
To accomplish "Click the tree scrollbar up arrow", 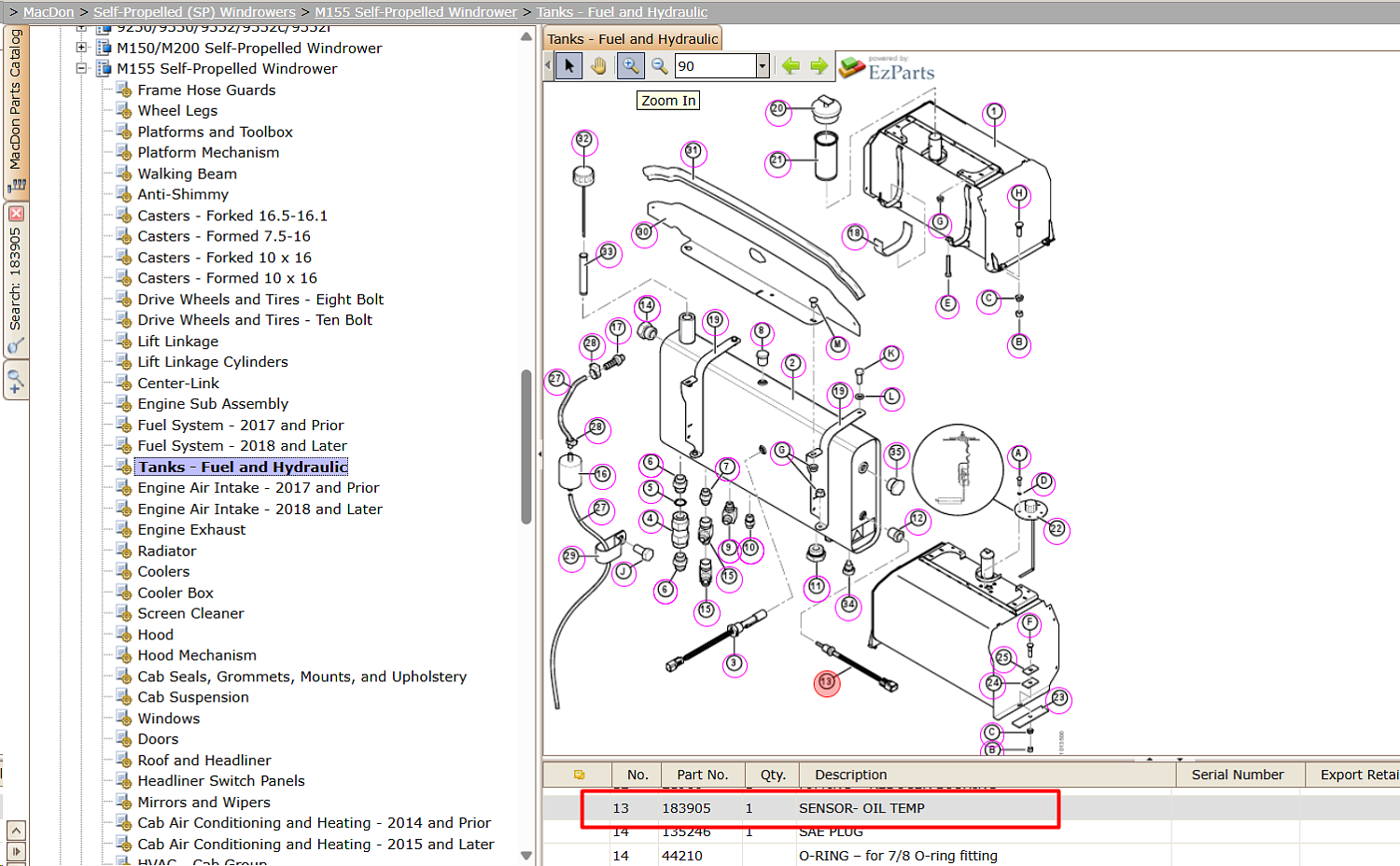I will tap(526, 37).
